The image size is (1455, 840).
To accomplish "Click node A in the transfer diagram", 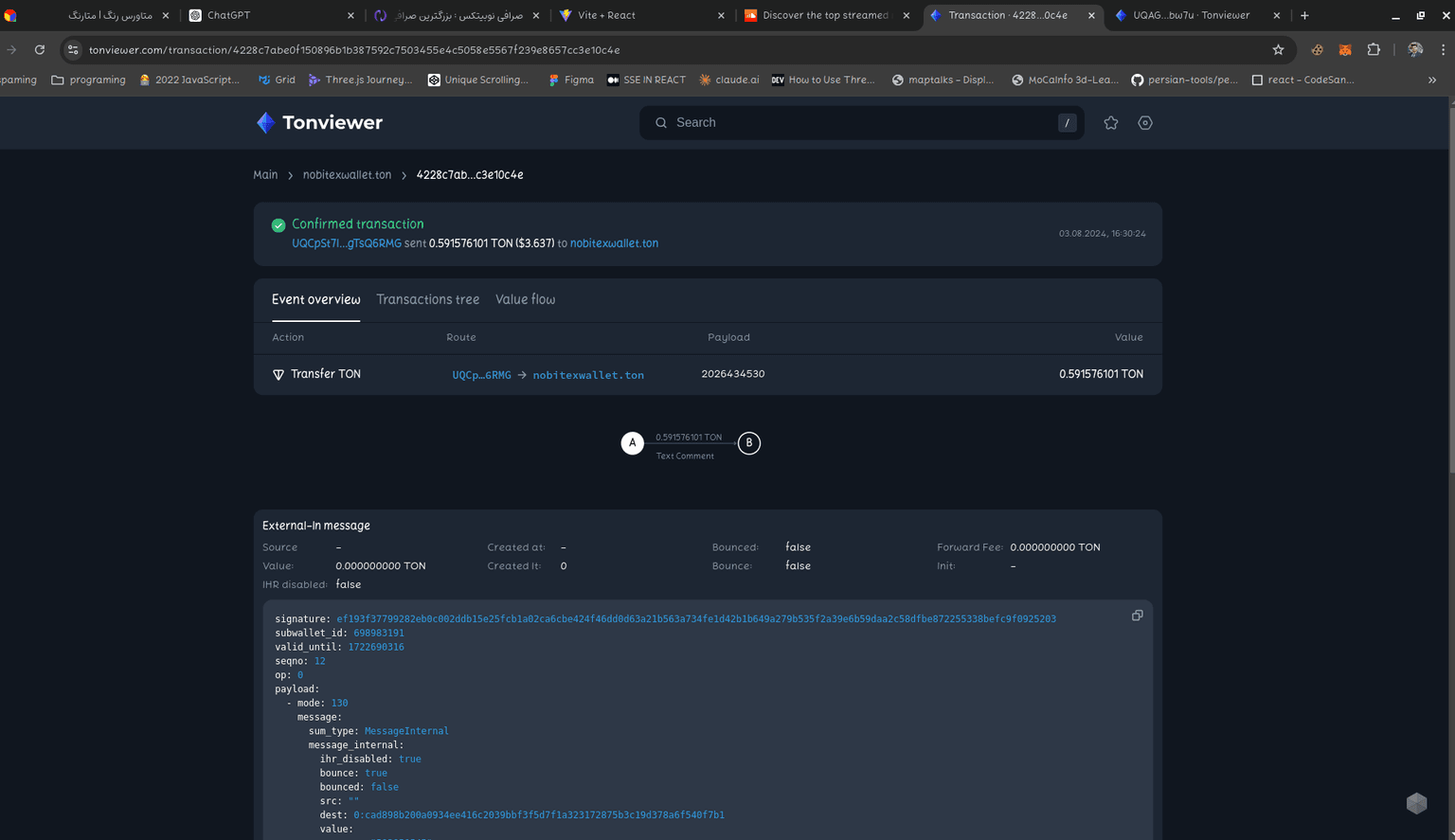I will [632, 443].
